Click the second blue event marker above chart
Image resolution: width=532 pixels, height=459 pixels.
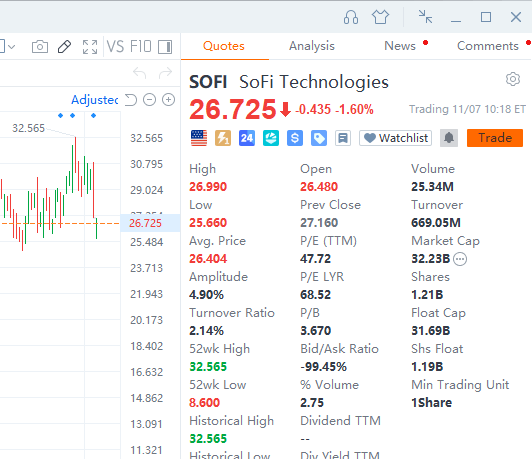(72, 116)
